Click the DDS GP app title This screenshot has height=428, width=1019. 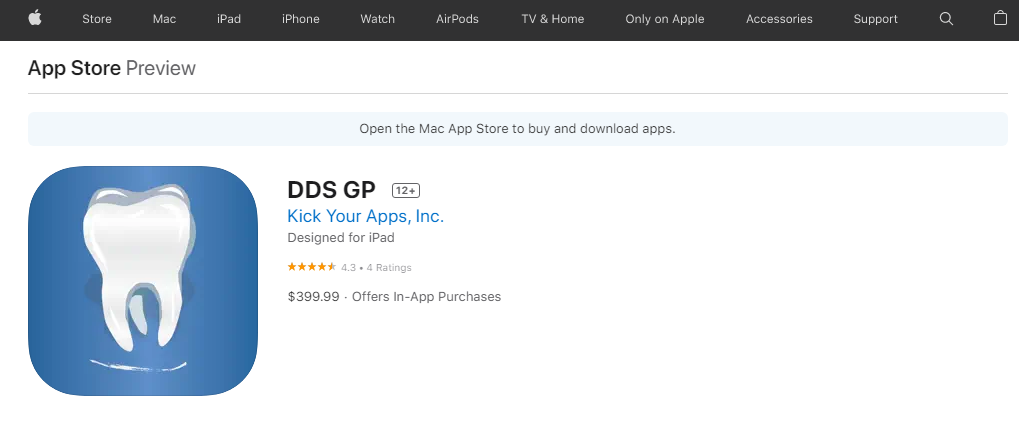331,190
